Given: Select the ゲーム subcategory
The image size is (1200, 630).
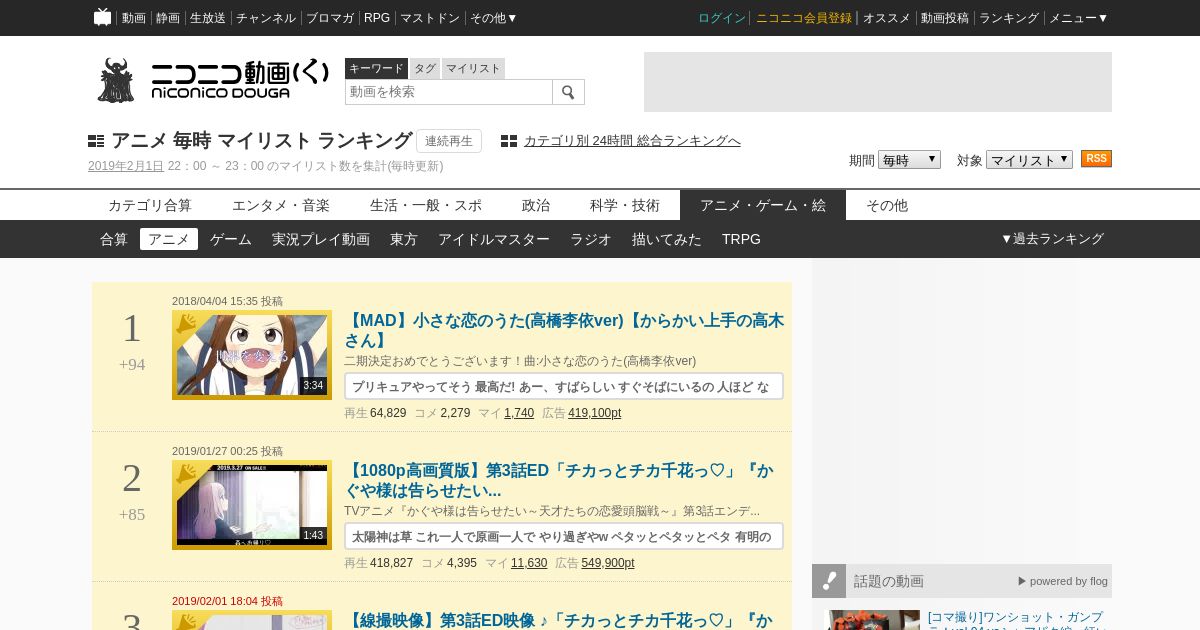Looking at the screenshot, I should [231, 239].
